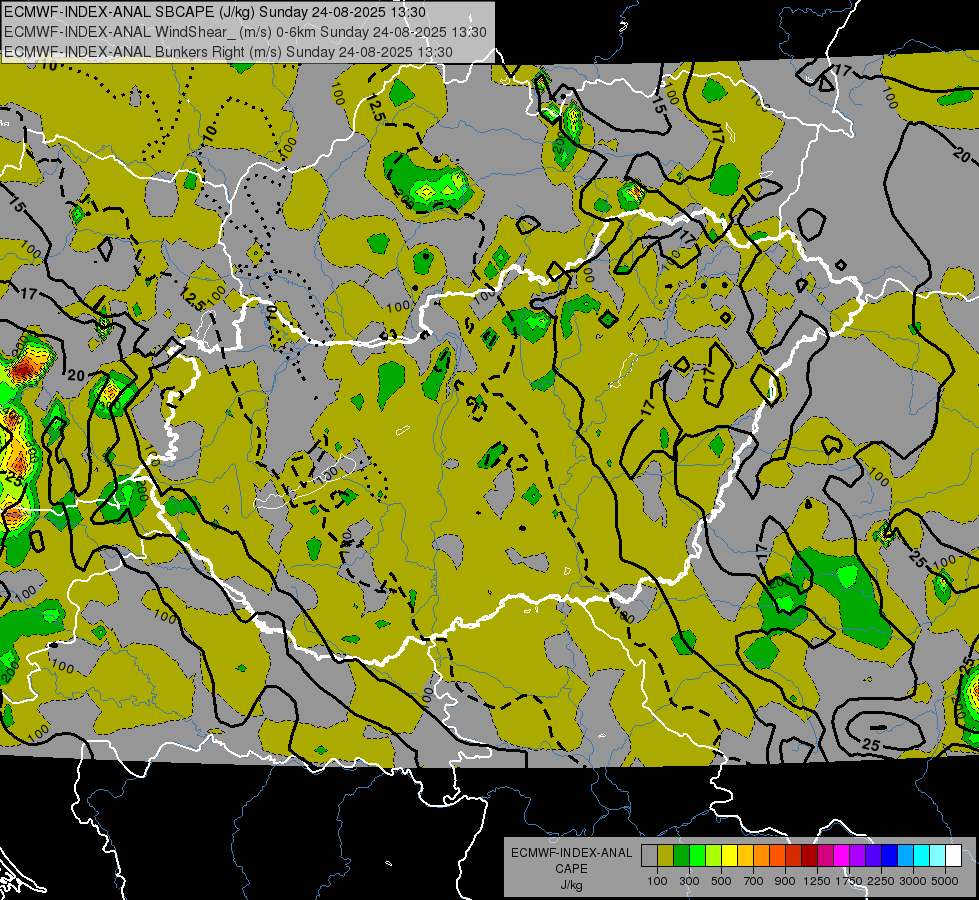This screenshot has height=900, width=979.
Task: Click the J/kg unit label in legend
Action: point(571,885)
